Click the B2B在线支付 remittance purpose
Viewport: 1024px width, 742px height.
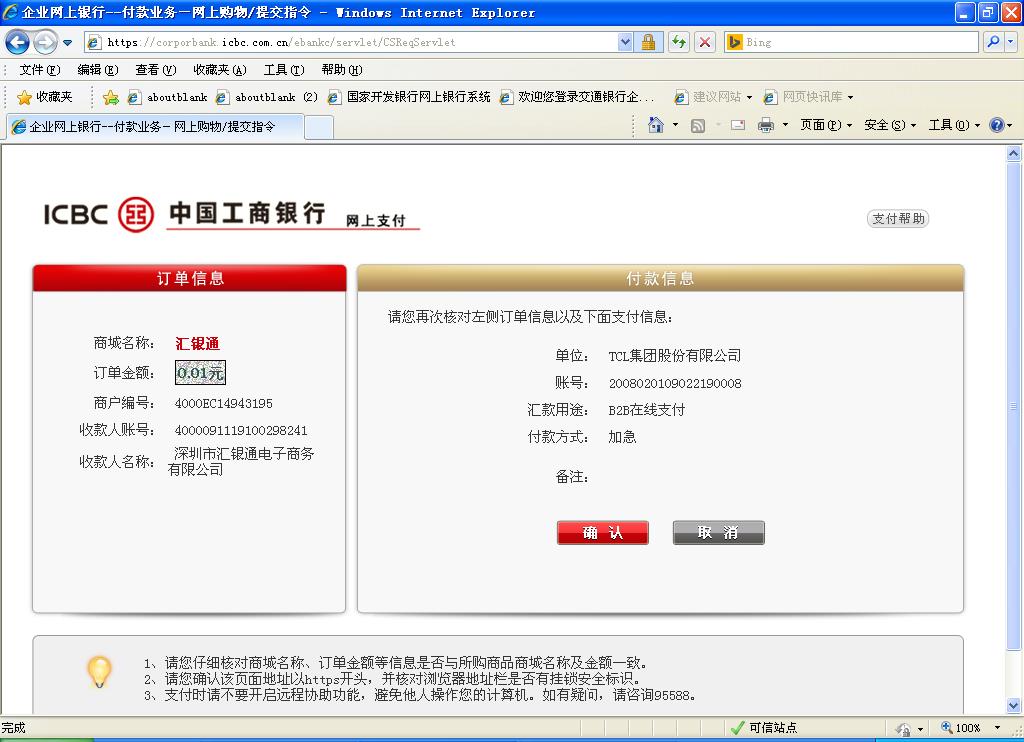click(x=647, y=410)
